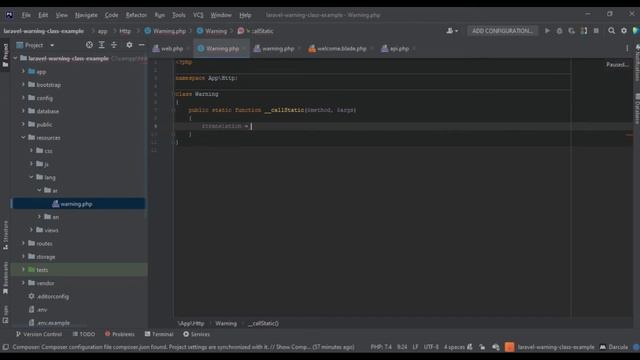
Task: Expand the bootstrap folder
Action: click(x=23, y=84)
